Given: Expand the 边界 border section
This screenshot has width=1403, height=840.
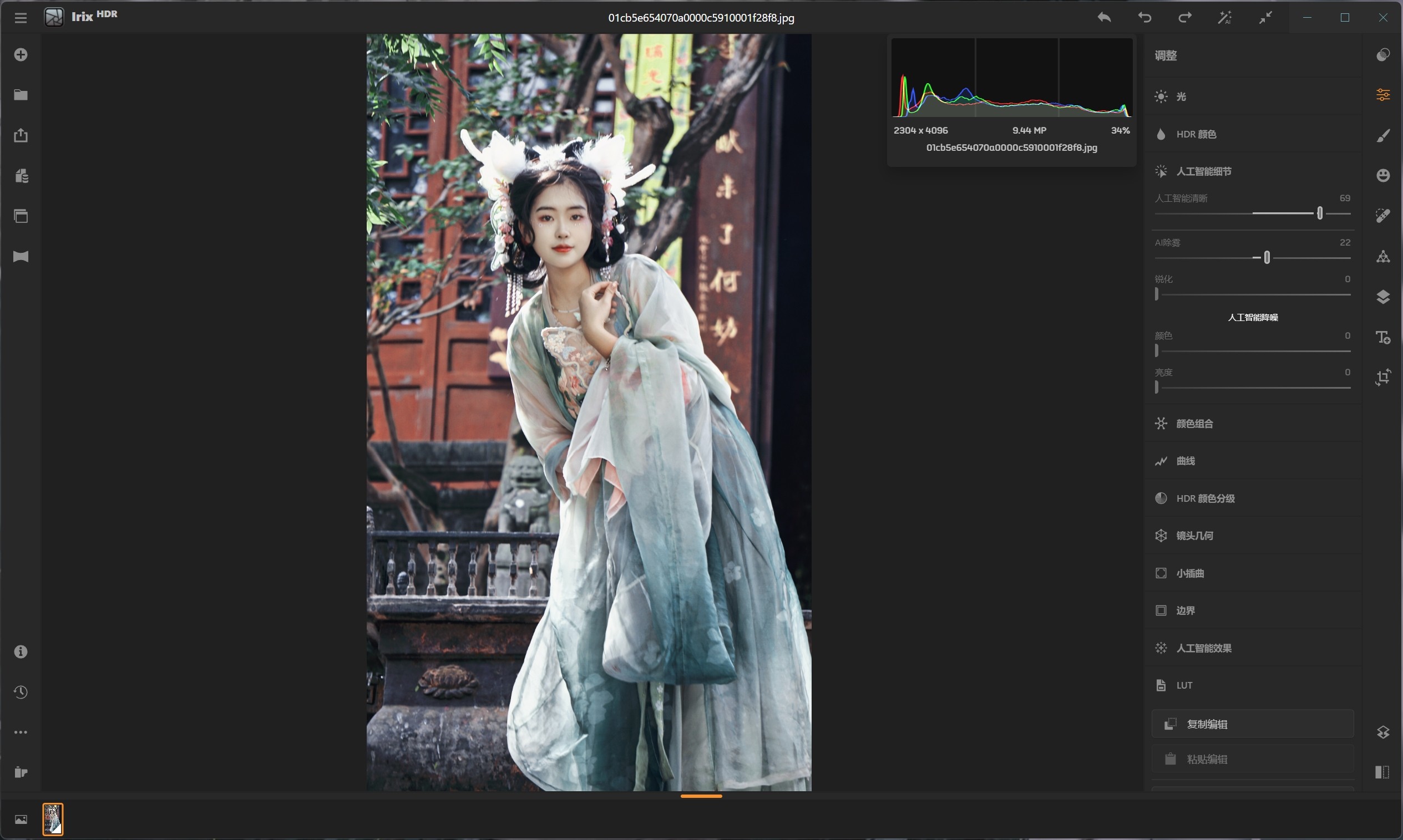Looking at the screenshot, I should [x=1253, y=610].
